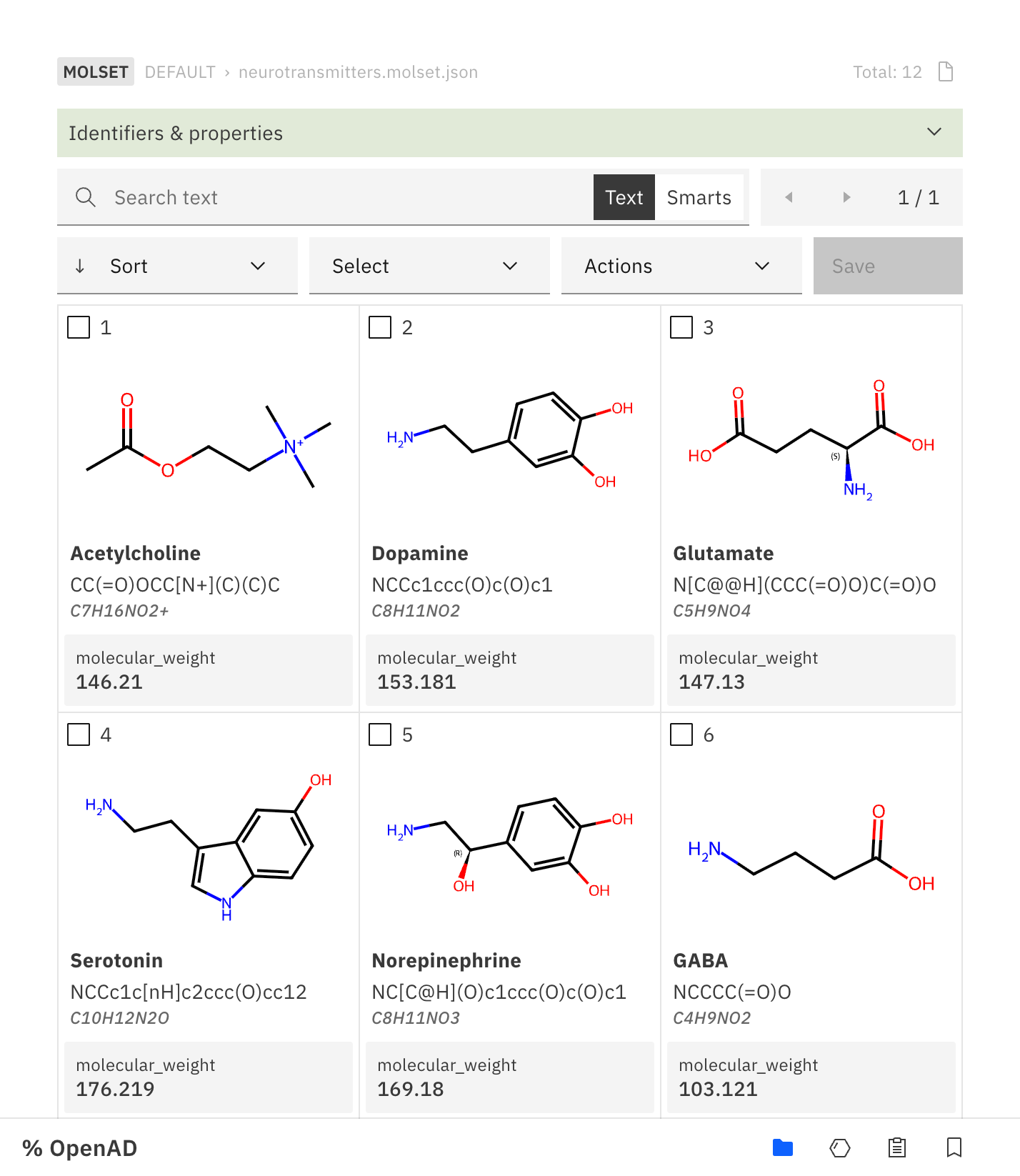Click molecular weight value 146.21

(109, 682)
